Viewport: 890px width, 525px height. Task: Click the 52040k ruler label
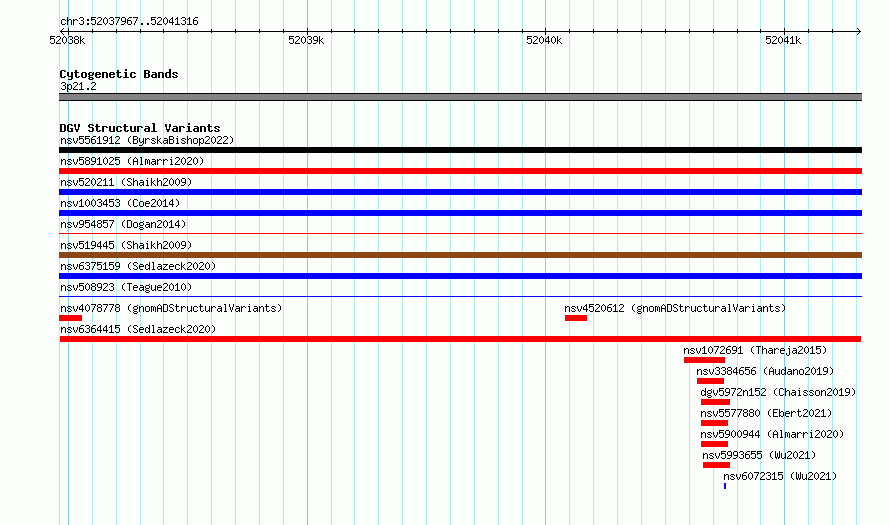(544, 40)
